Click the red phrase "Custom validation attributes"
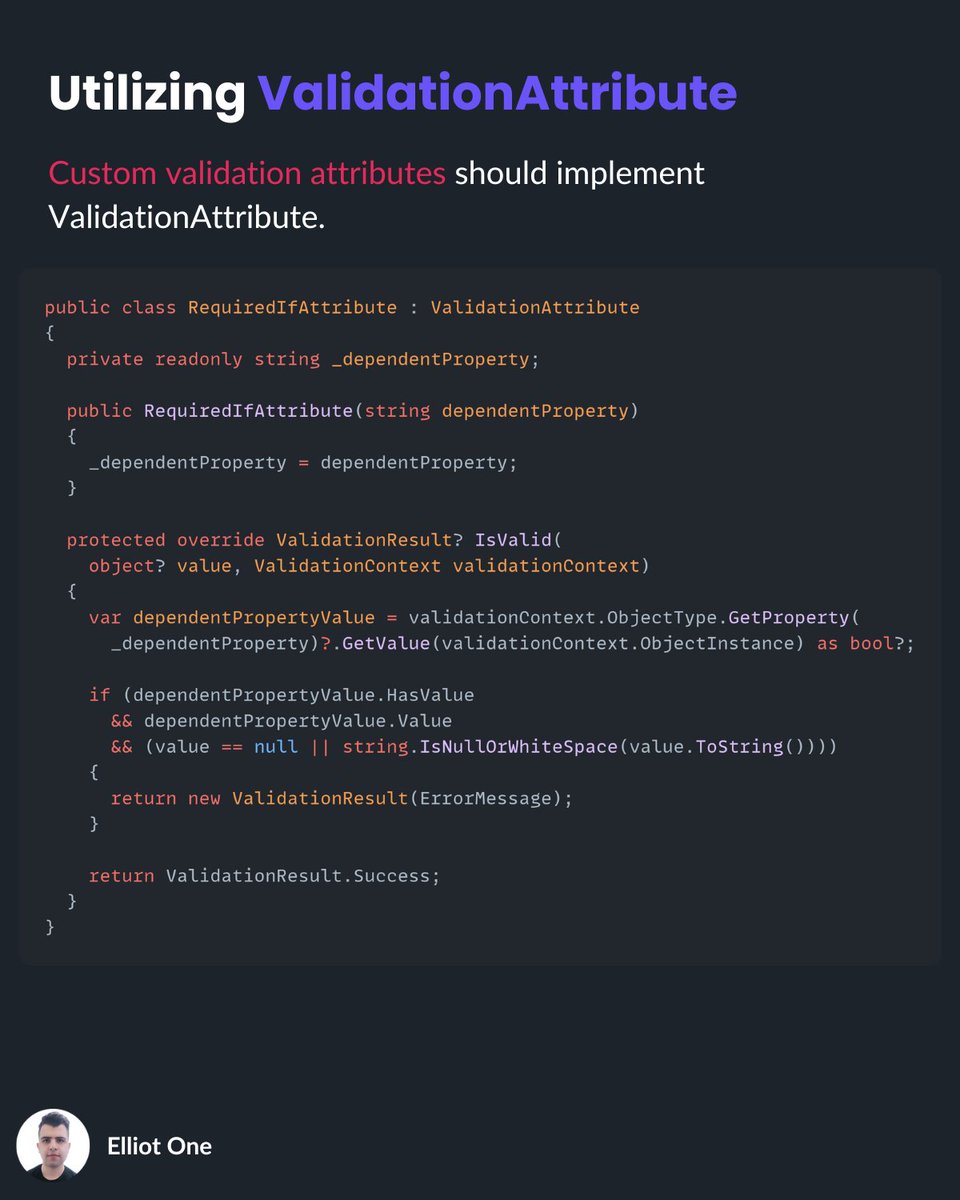This screenshot has width=960, height=1200. [x=247, y=173]
